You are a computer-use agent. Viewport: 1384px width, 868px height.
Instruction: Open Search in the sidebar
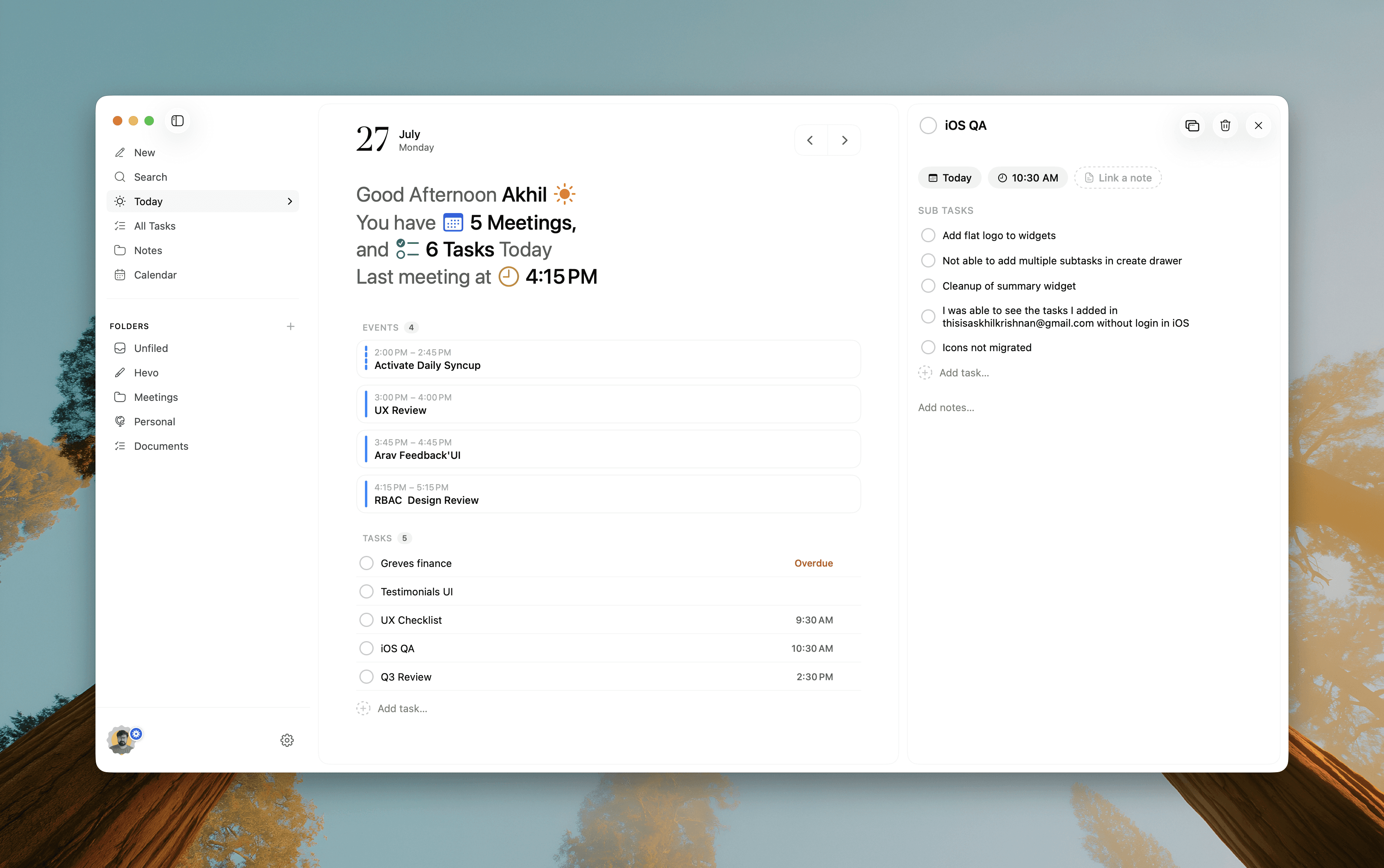tap(203, 177)
